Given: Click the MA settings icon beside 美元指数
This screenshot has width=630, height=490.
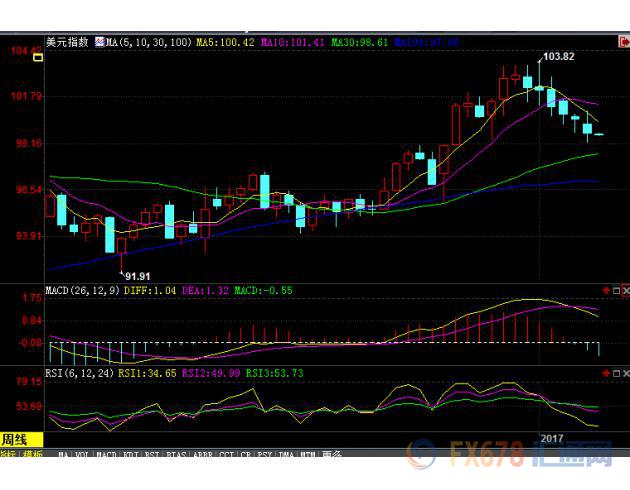Looking at the screenshot, I should pos(99,43).
